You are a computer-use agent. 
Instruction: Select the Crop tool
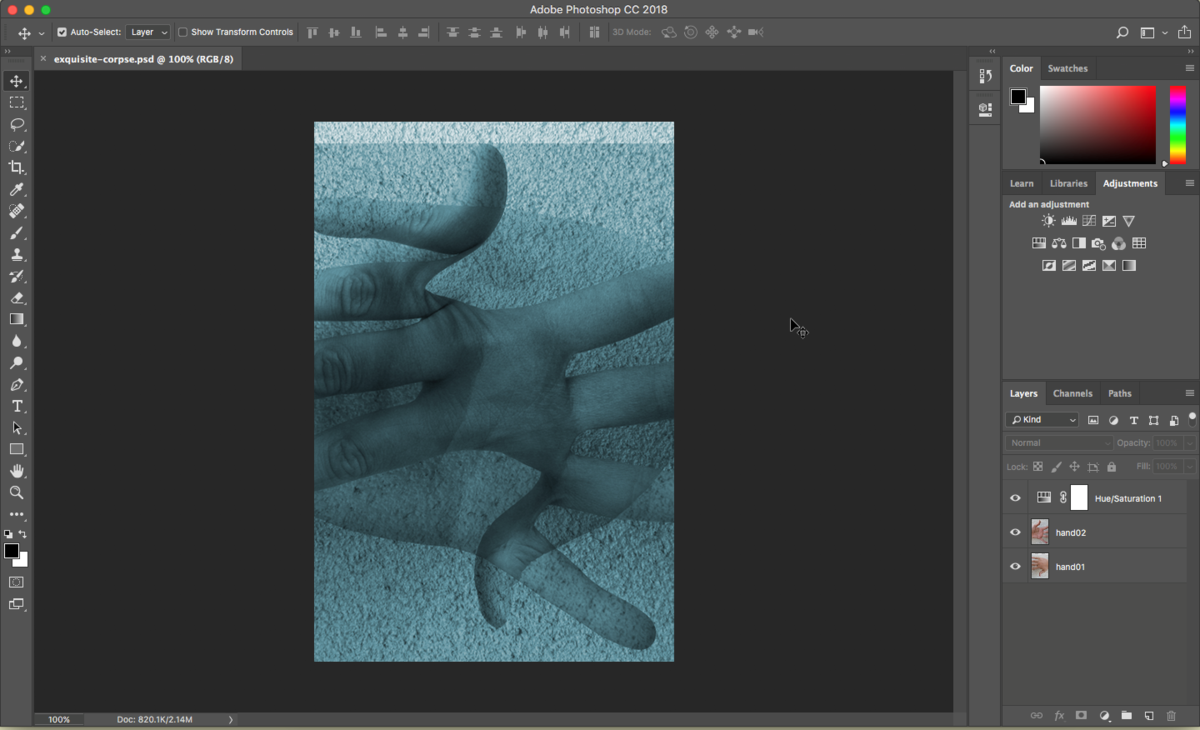[17, 168]
